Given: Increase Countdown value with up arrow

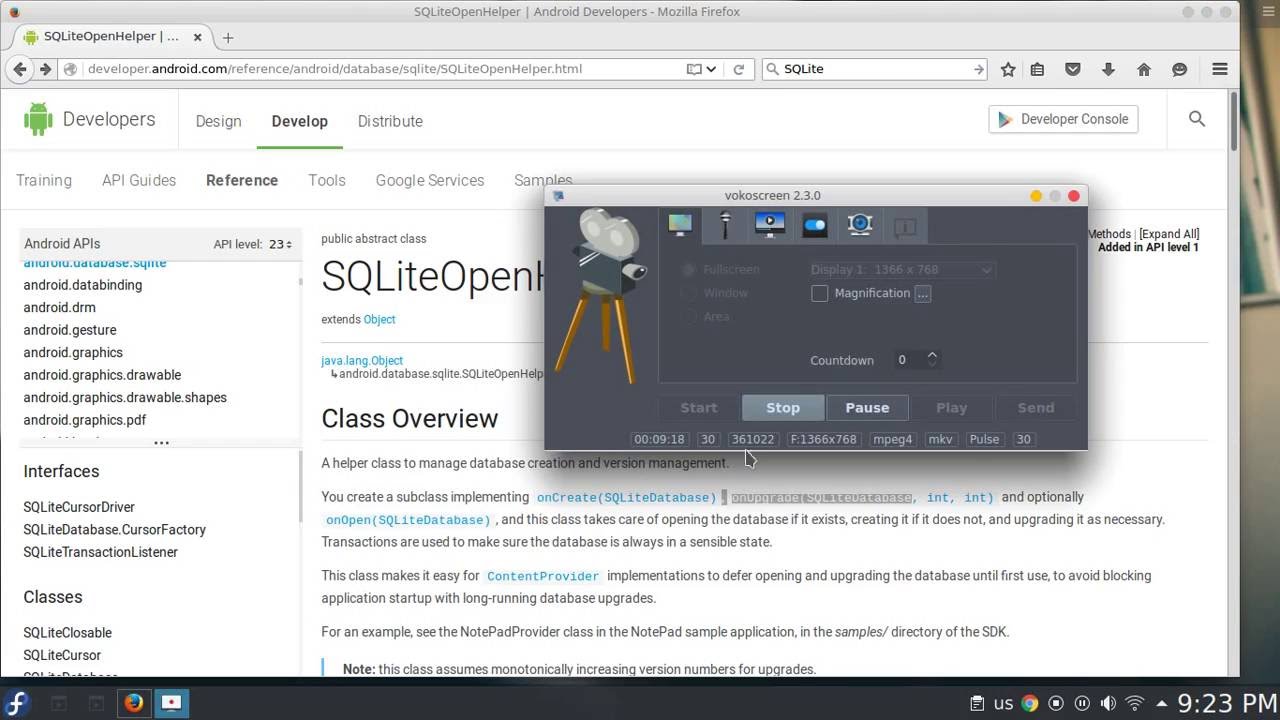Looking at the screenshot, I should 932,354.
